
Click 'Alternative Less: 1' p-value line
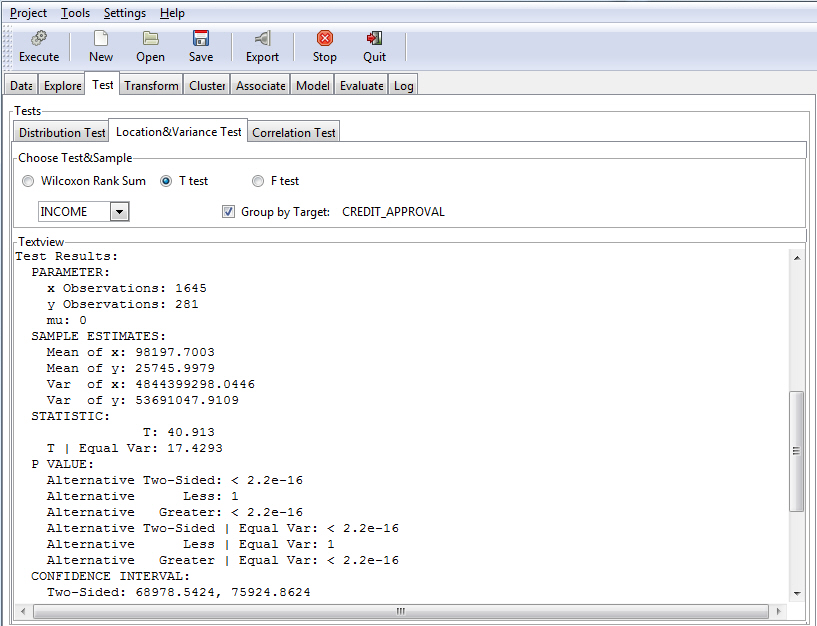click(143, 496)
